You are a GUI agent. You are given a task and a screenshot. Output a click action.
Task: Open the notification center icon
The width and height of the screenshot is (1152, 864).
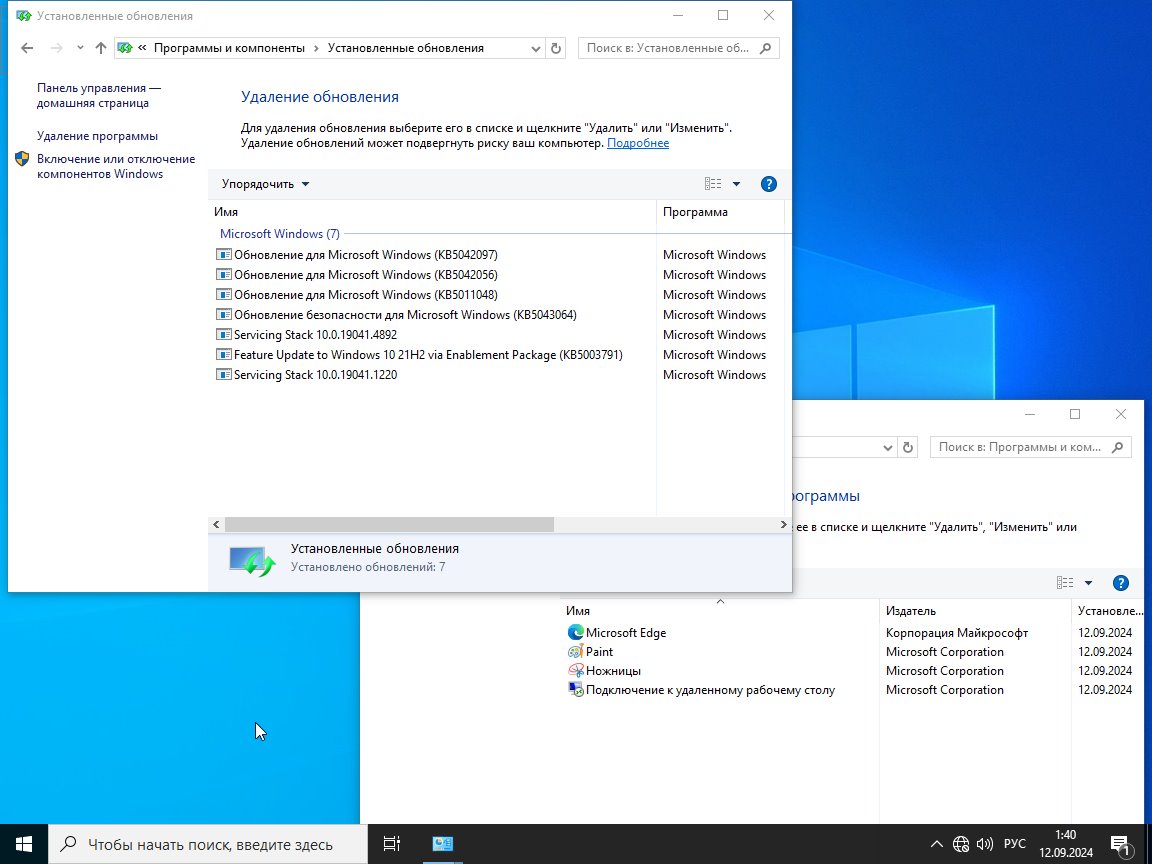point(1120,845)
